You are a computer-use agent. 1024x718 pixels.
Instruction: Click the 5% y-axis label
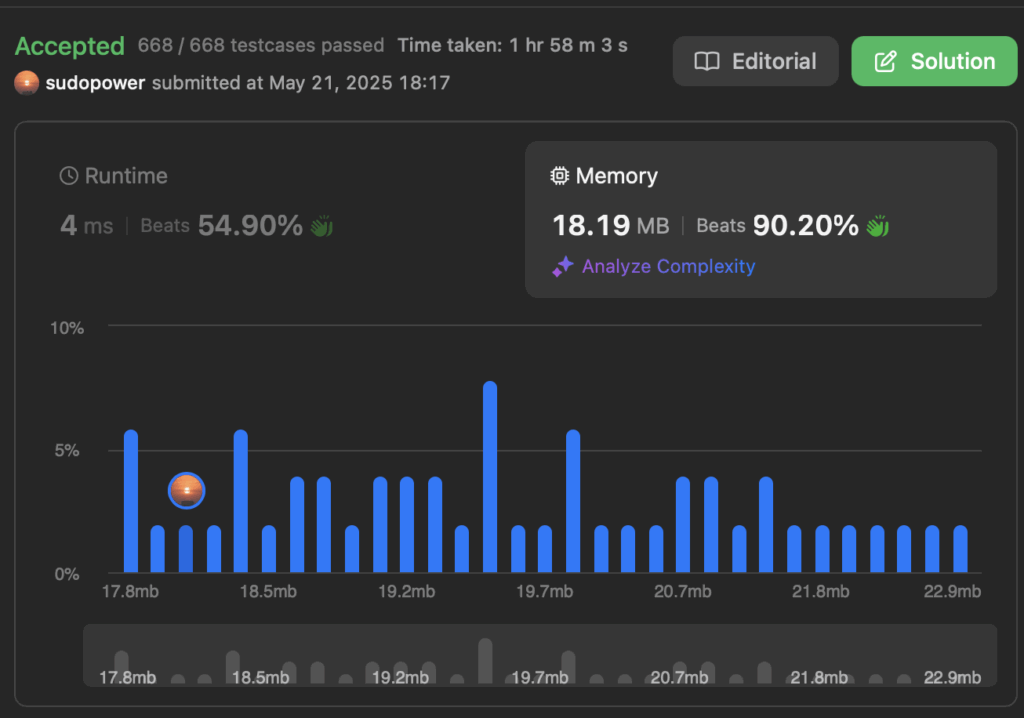(x=67, y=450)
